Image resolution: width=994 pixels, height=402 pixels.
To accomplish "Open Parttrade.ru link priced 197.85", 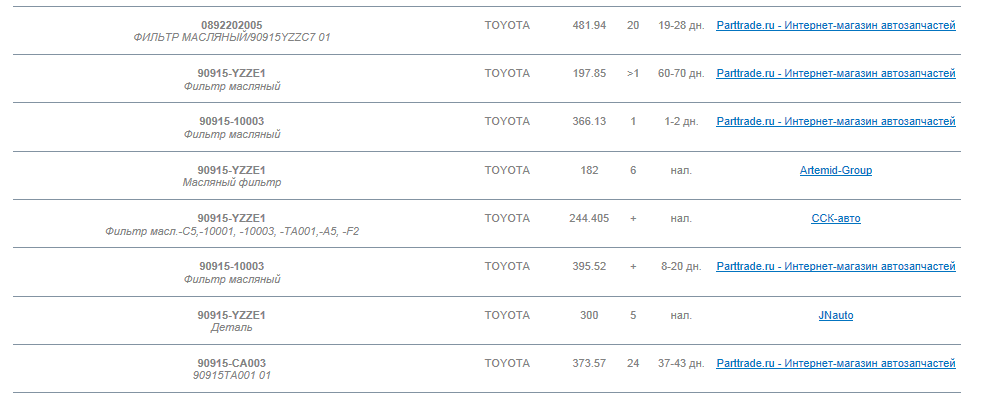I will point(836,73).
